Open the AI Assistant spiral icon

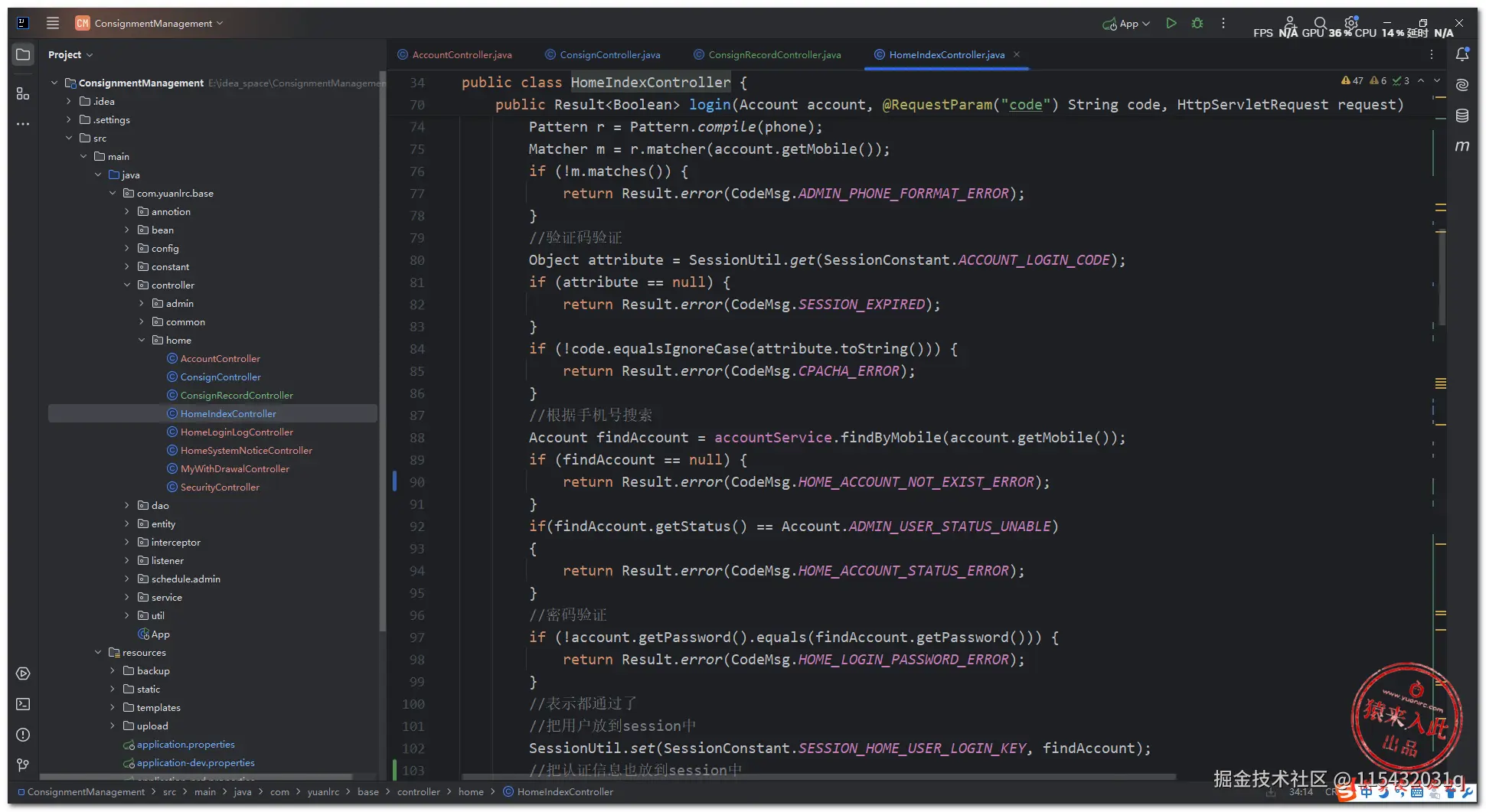[1462, 85]
